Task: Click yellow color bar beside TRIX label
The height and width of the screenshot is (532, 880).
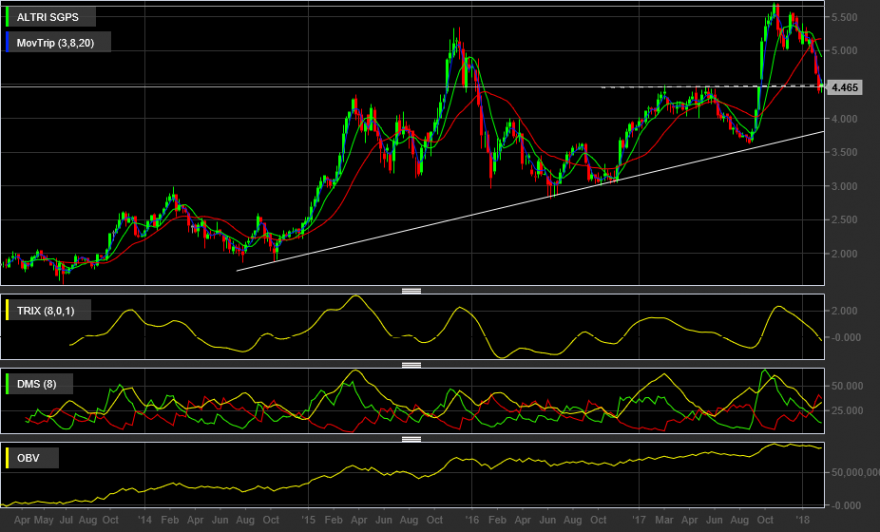Action: pos(7,310)
